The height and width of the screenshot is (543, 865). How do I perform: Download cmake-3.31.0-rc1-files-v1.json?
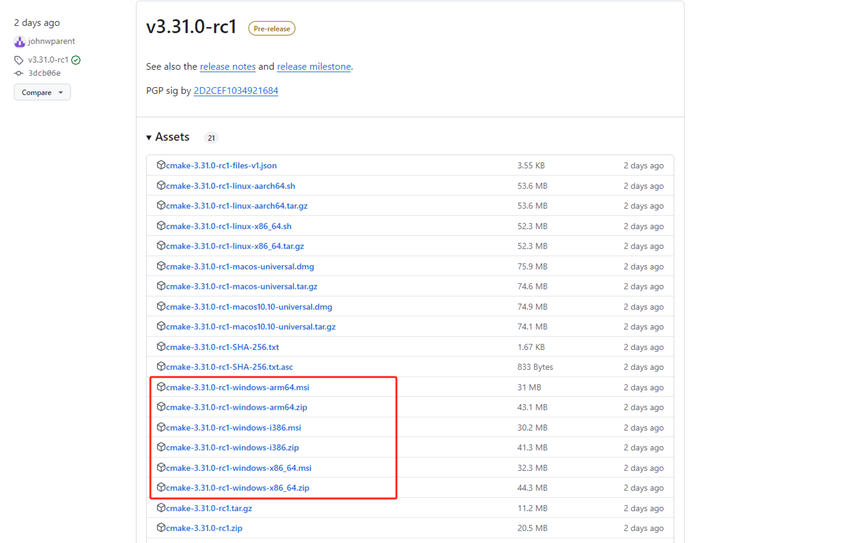[x=221, y=166]
